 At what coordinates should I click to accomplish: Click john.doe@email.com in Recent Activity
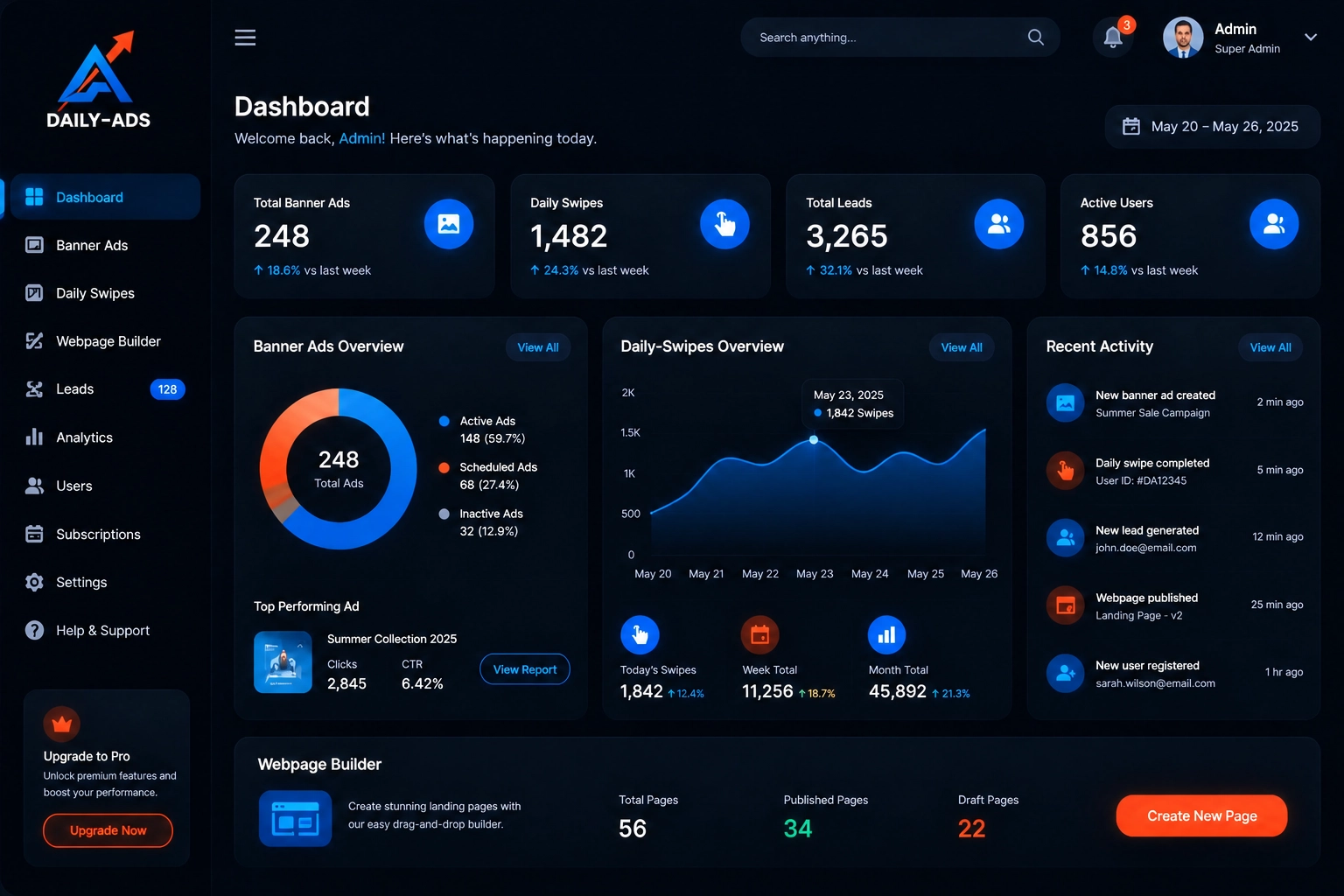tap(1145, 548)
